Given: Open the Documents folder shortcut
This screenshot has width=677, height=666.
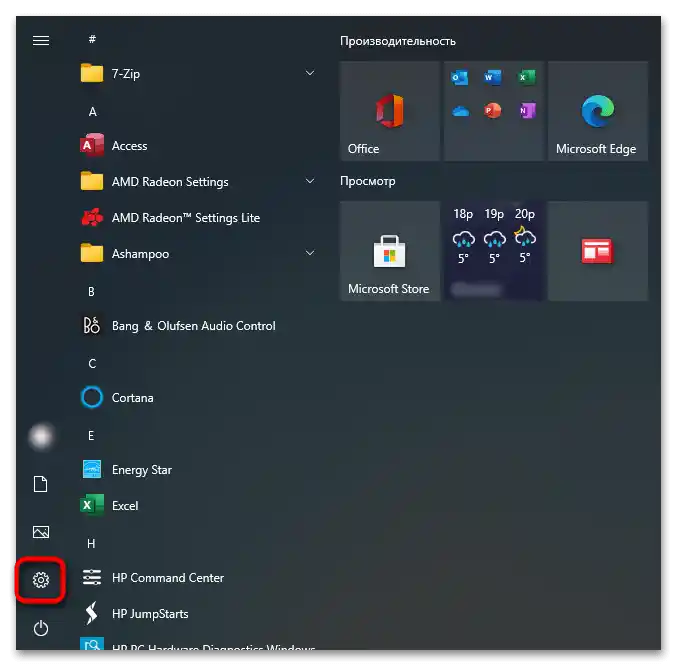Looking at the screenshot, I should [x=41, y=484].
